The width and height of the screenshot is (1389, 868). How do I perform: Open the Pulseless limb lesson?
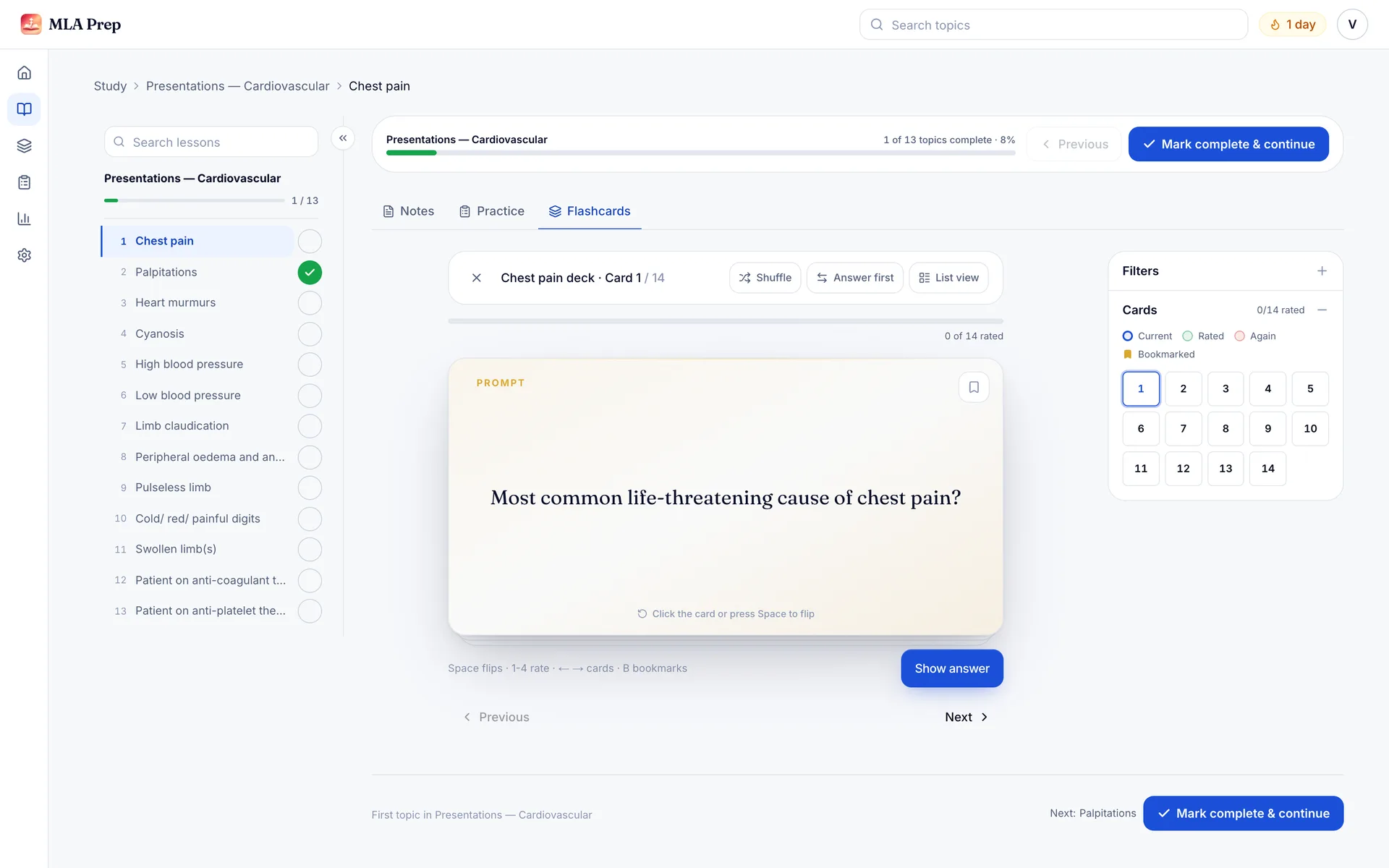(198, 488)
